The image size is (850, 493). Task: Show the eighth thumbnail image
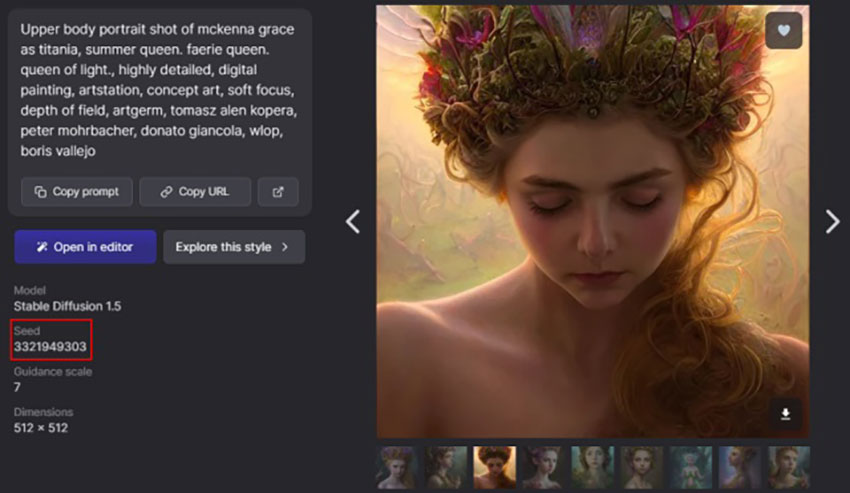click(x=739, y=467)
